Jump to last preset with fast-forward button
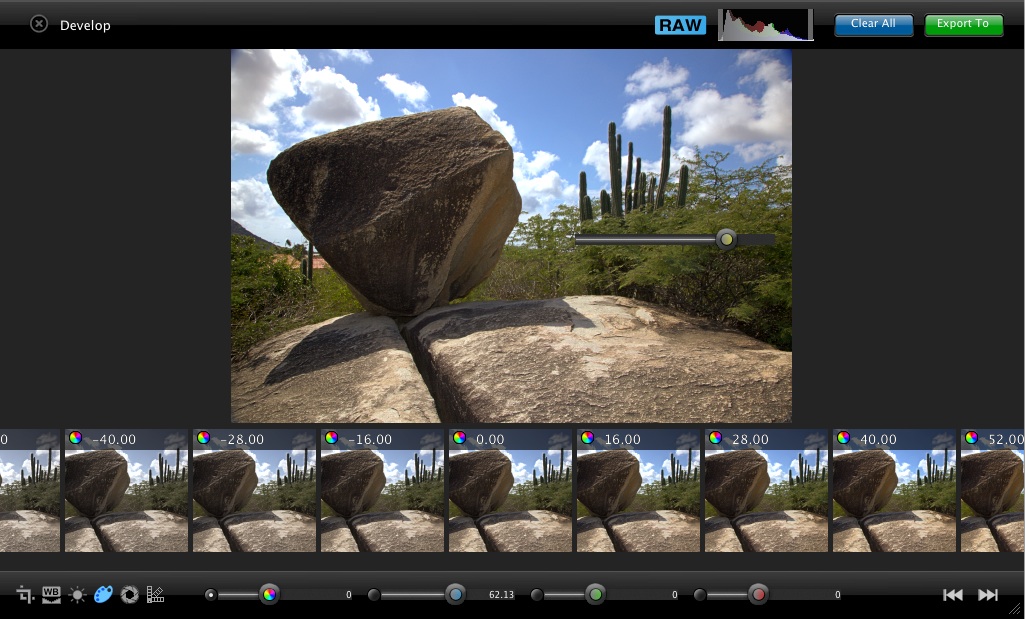Screen dimensions: 1025x619 [x=988, y=595]
